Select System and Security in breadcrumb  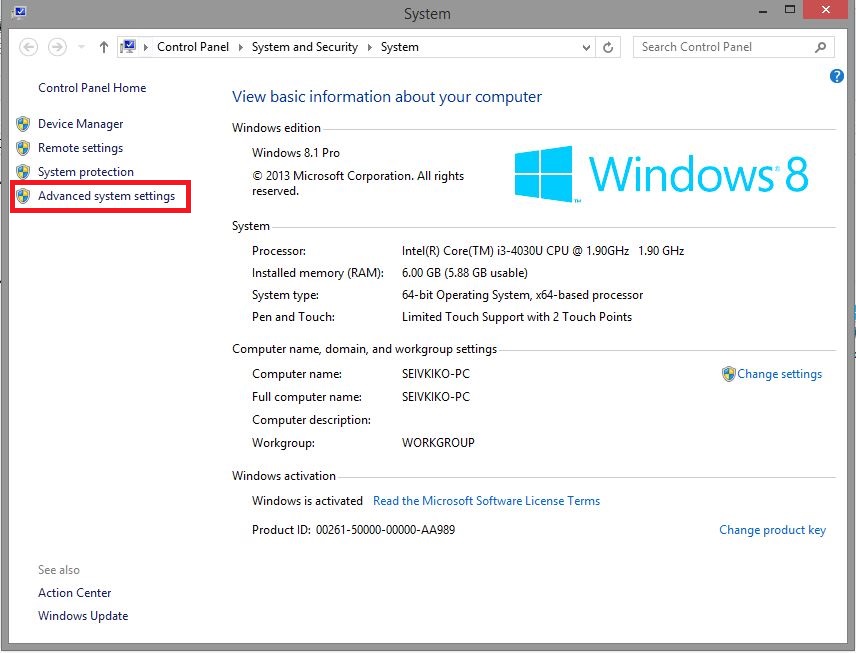tap(304, 47)
